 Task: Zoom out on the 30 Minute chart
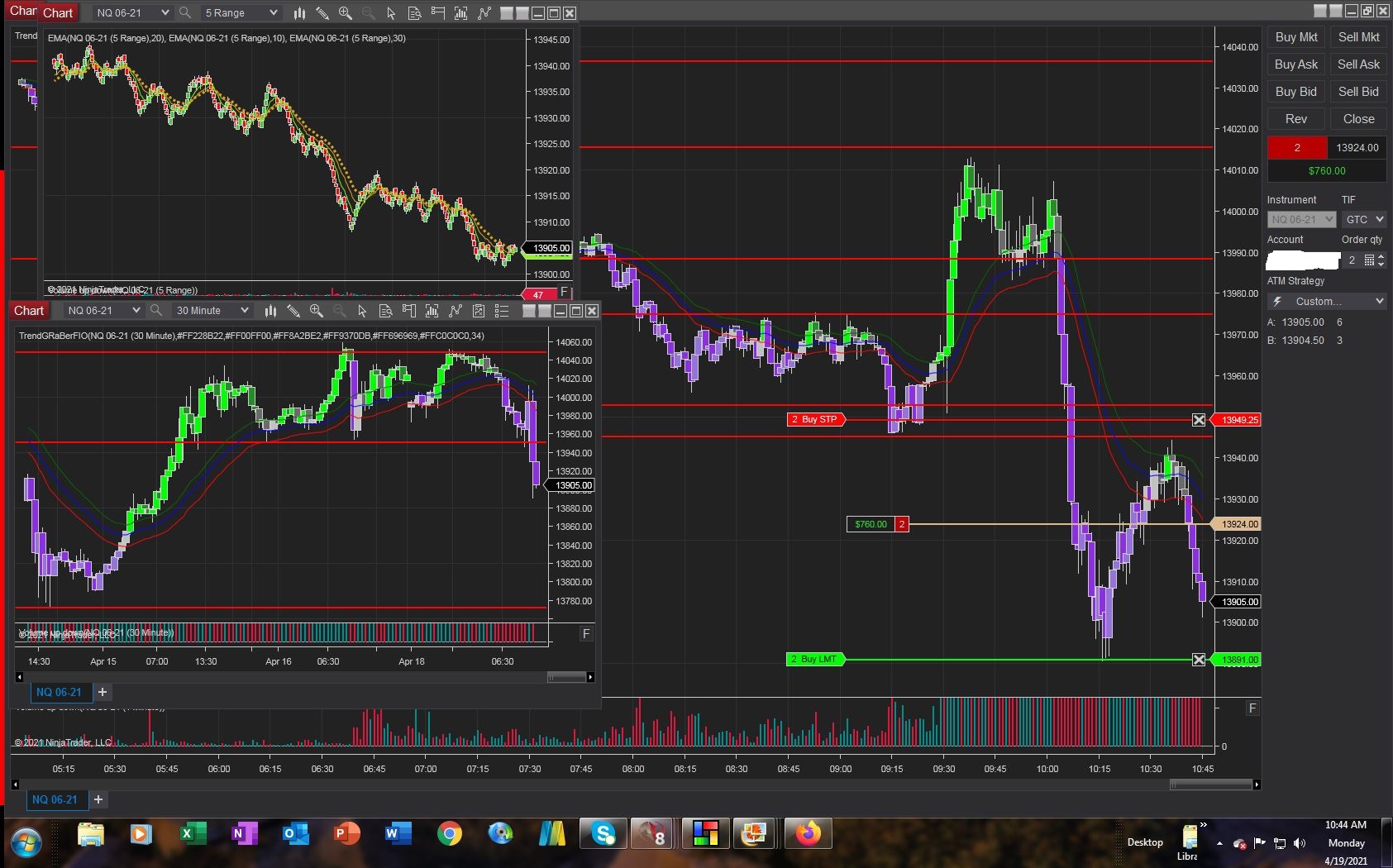[339, 311]
